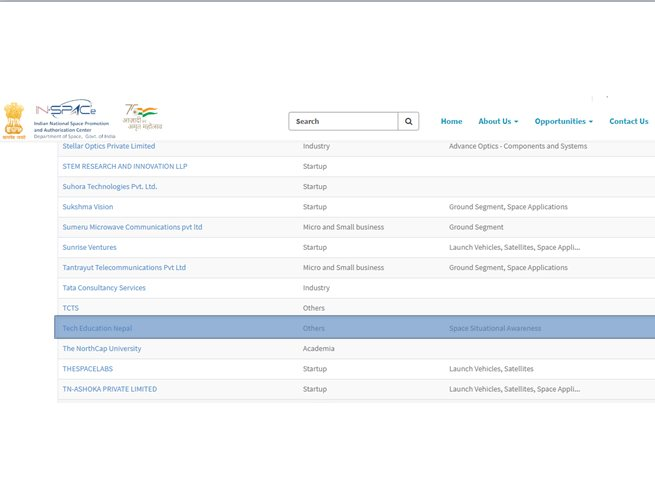Click 'Others' in Tech Education Nepal row

pyautogui.click(x=314, y=328)
